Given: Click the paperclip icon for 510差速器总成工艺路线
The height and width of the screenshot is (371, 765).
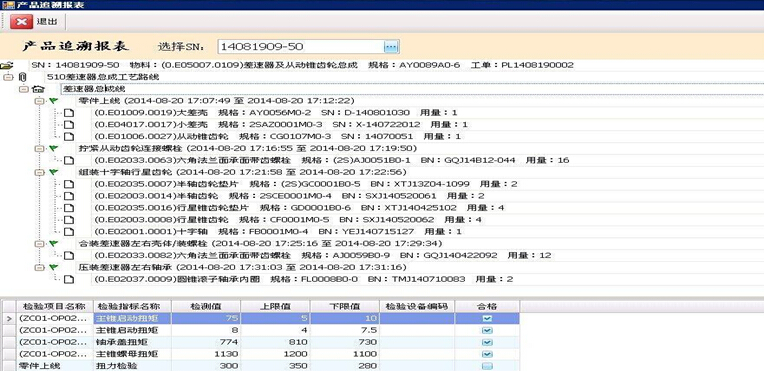Looking at the screenshot, I should point(22,77).
